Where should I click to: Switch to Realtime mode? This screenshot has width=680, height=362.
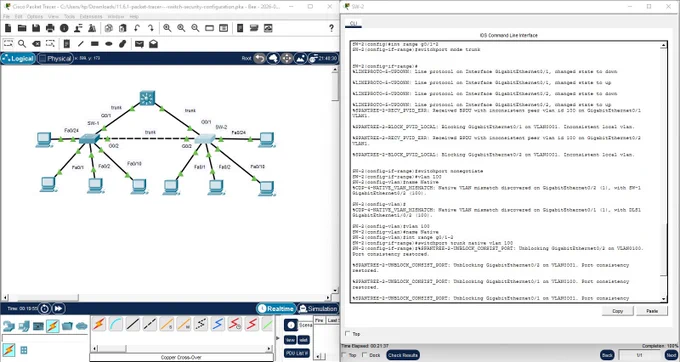276,309
